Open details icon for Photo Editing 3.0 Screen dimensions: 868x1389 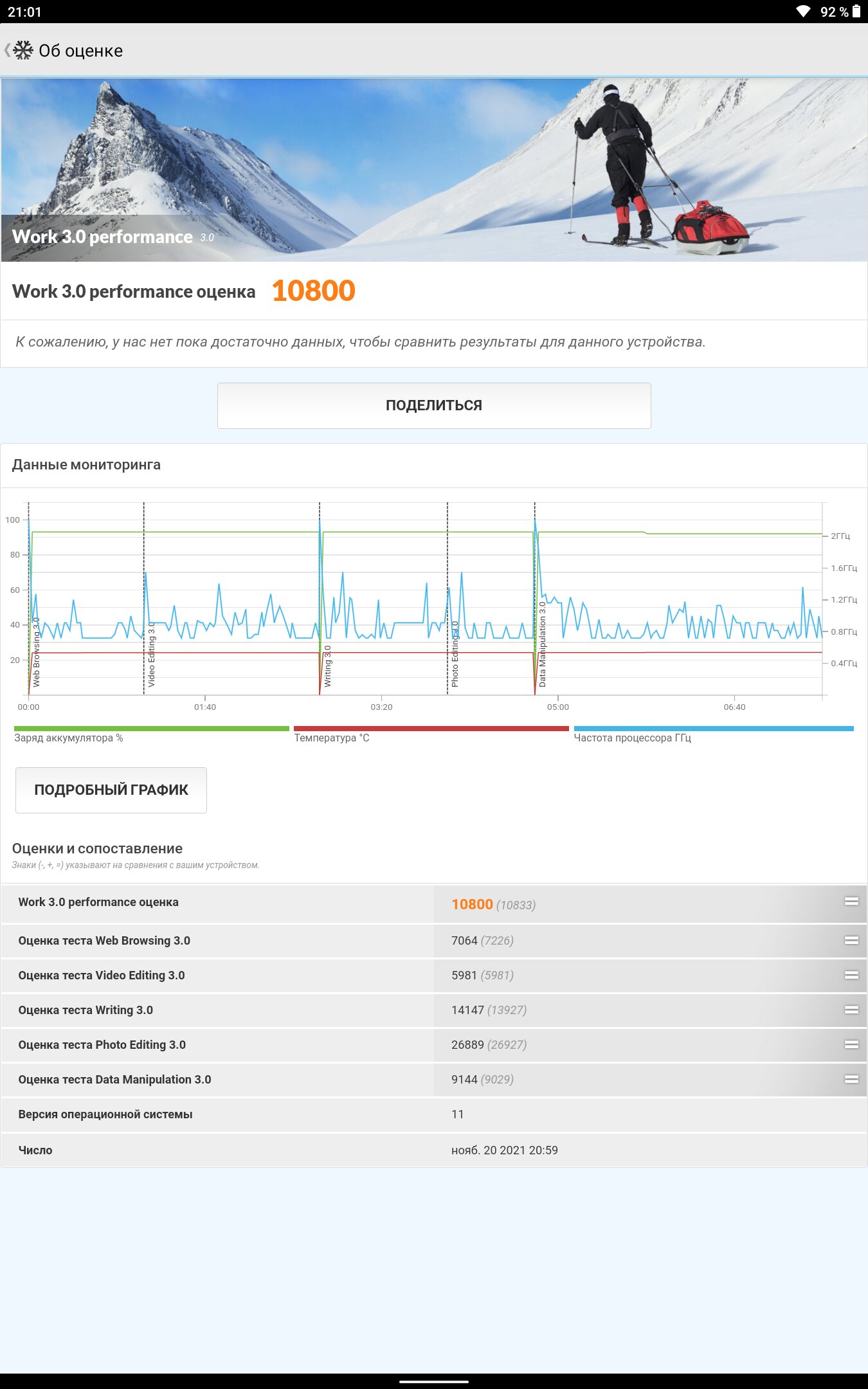pyautogui.click(x=851, y=1044)
